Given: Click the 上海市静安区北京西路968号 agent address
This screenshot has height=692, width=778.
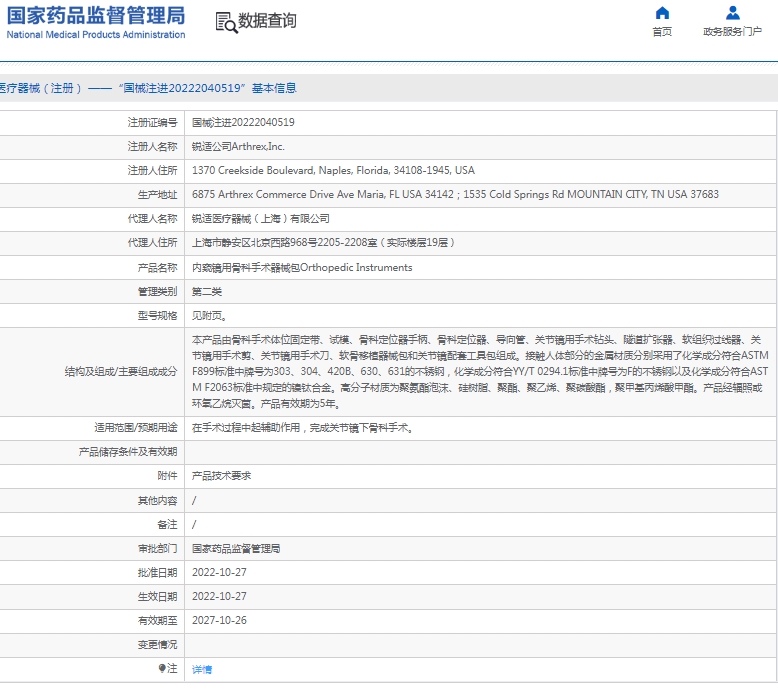Looking at the screenshot, I should (323, 243).
